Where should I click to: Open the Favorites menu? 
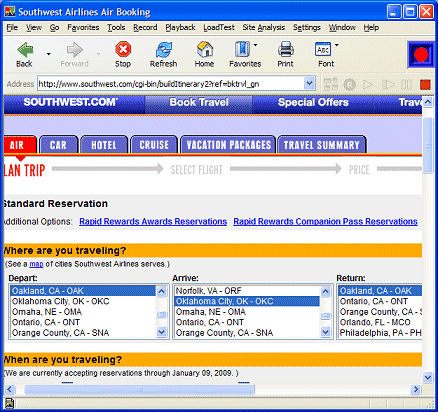point(83,27)
